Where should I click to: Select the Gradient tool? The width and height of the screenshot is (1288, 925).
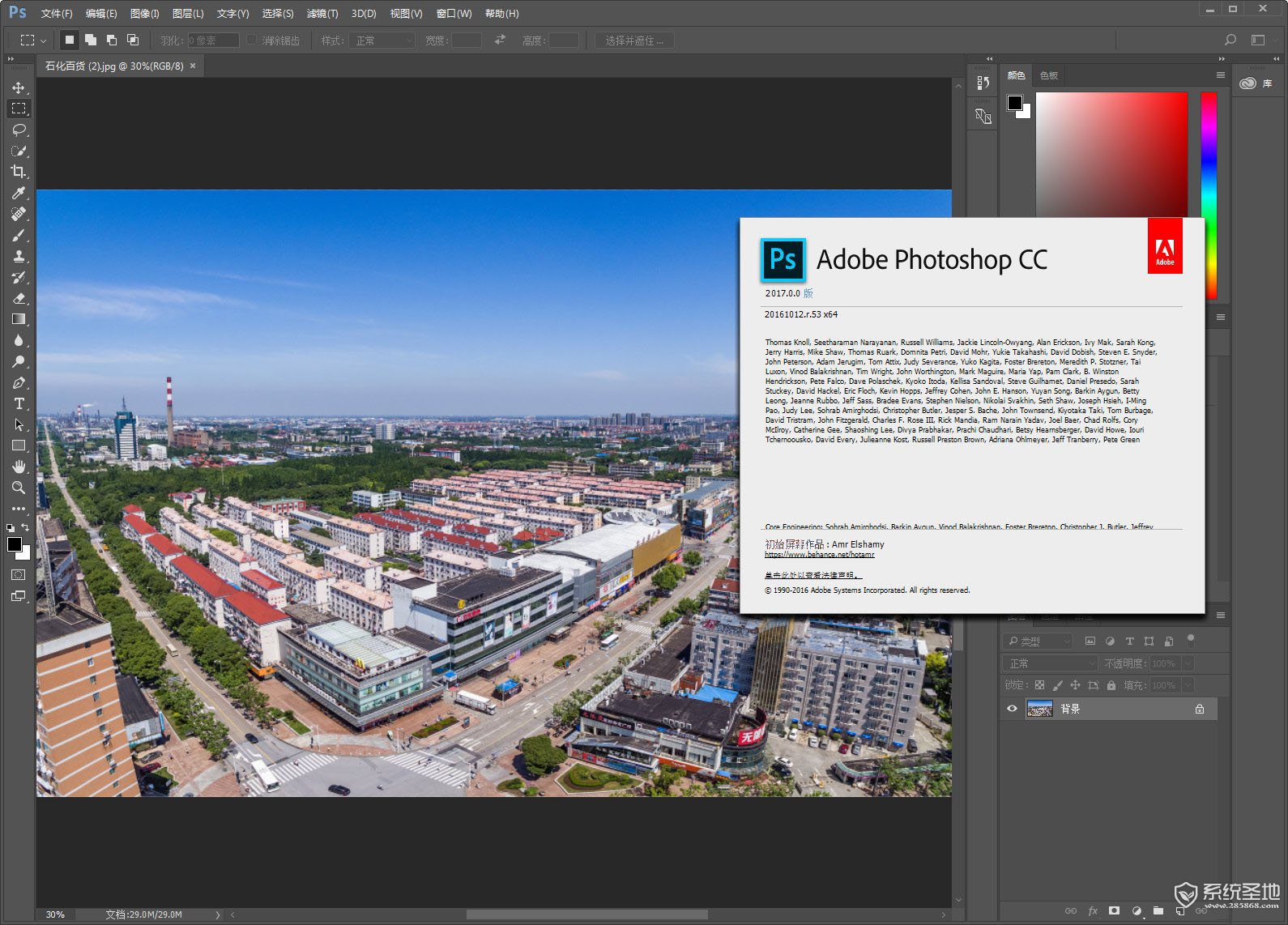point(19,319)
